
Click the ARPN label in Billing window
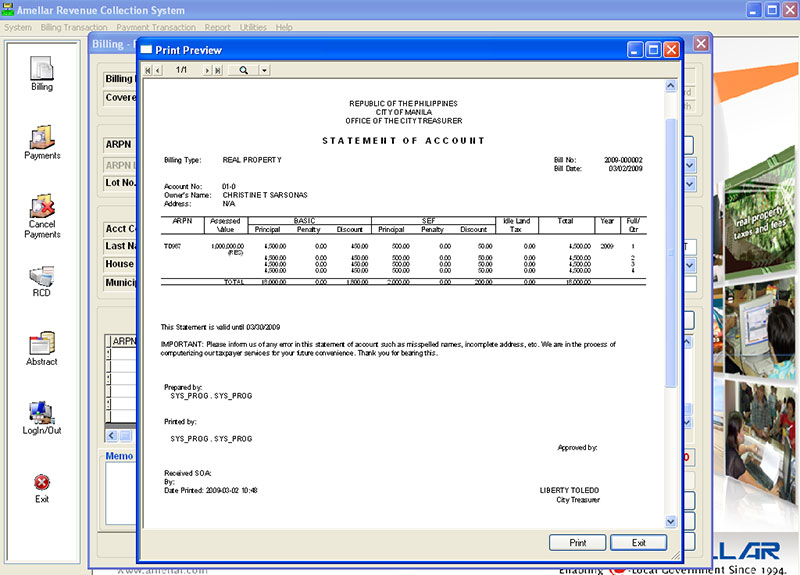click(x=118, y=144)
